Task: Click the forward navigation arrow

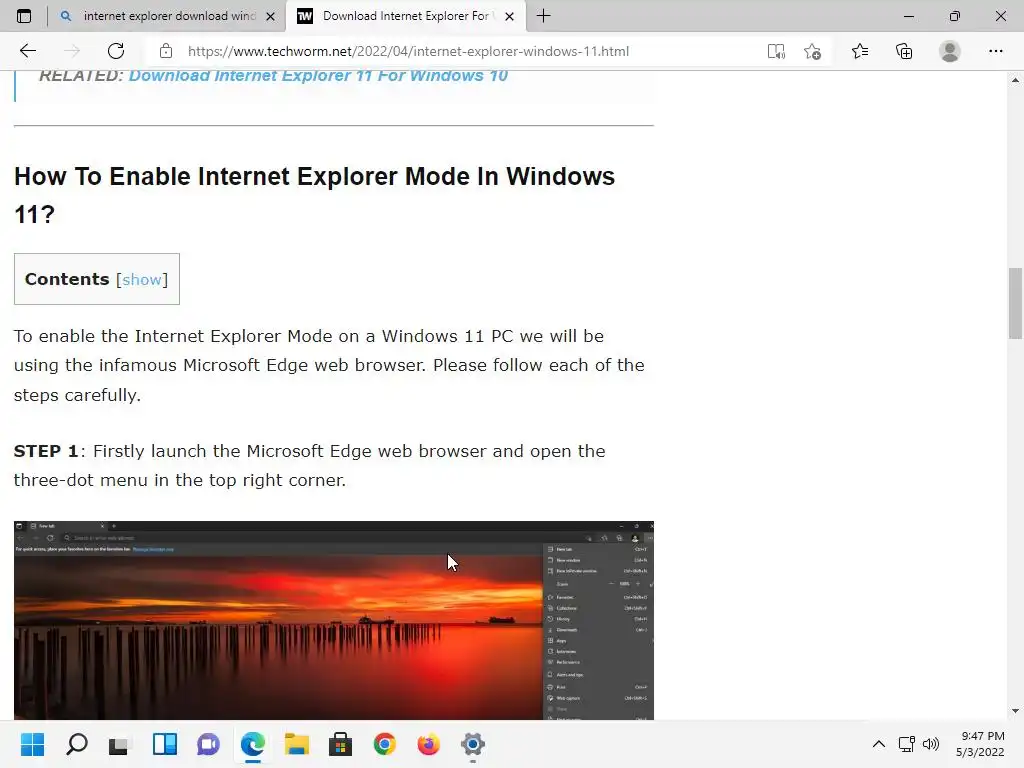Action: [x=72, y=51]
